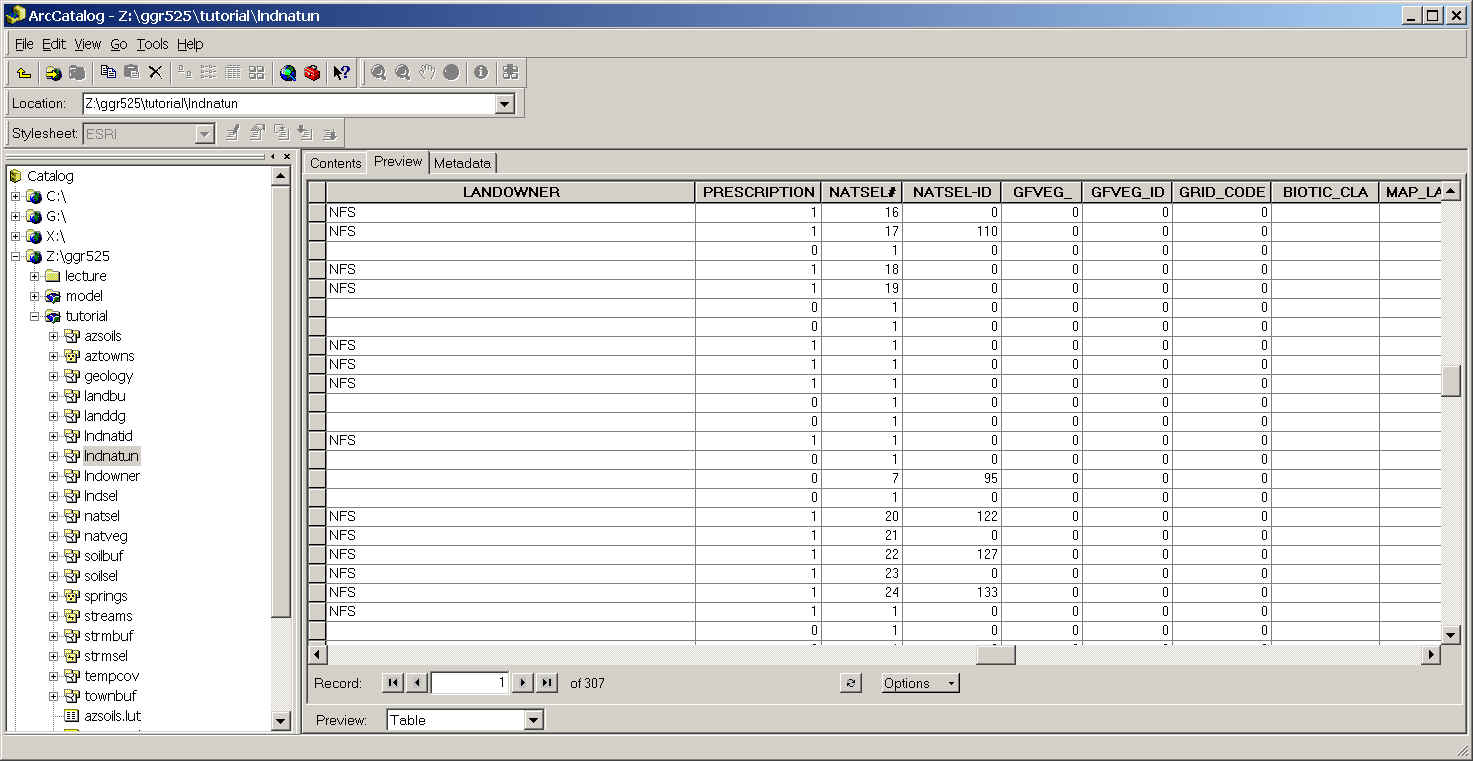Screen dimensions: 1473x761
Task: Collapse the tutorial folder node
Action: 35,316
